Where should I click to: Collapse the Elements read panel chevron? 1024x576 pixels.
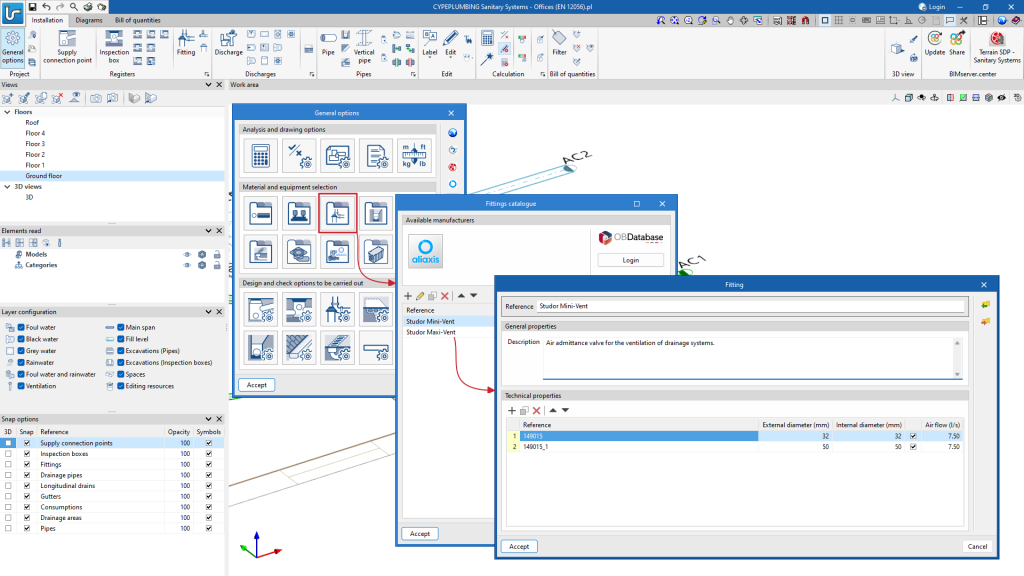point(208,231)
